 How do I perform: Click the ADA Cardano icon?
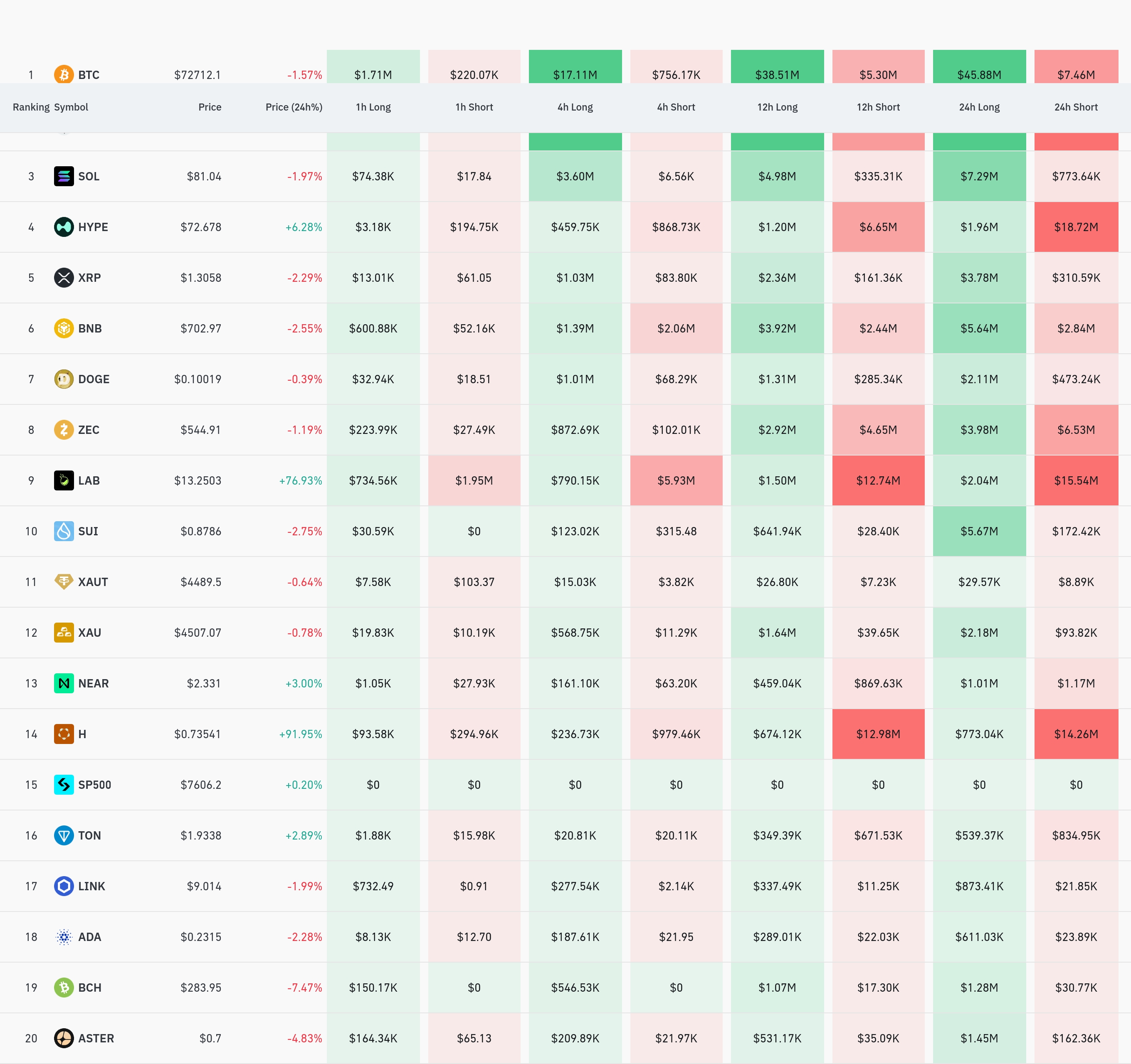[x=64, y=937]
